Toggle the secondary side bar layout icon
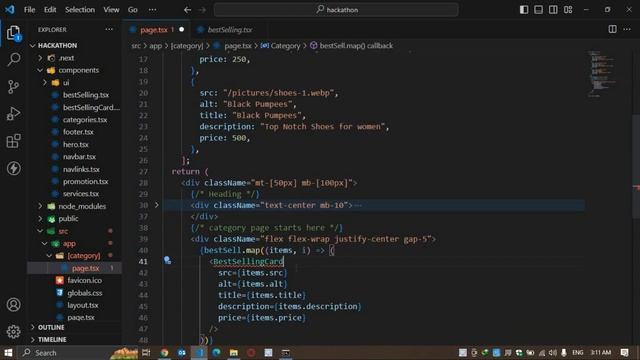 click(x=553, y=9)
